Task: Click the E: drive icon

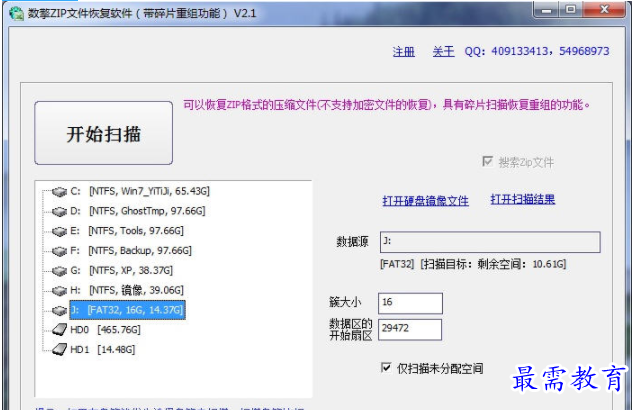Action: [59, 231]
